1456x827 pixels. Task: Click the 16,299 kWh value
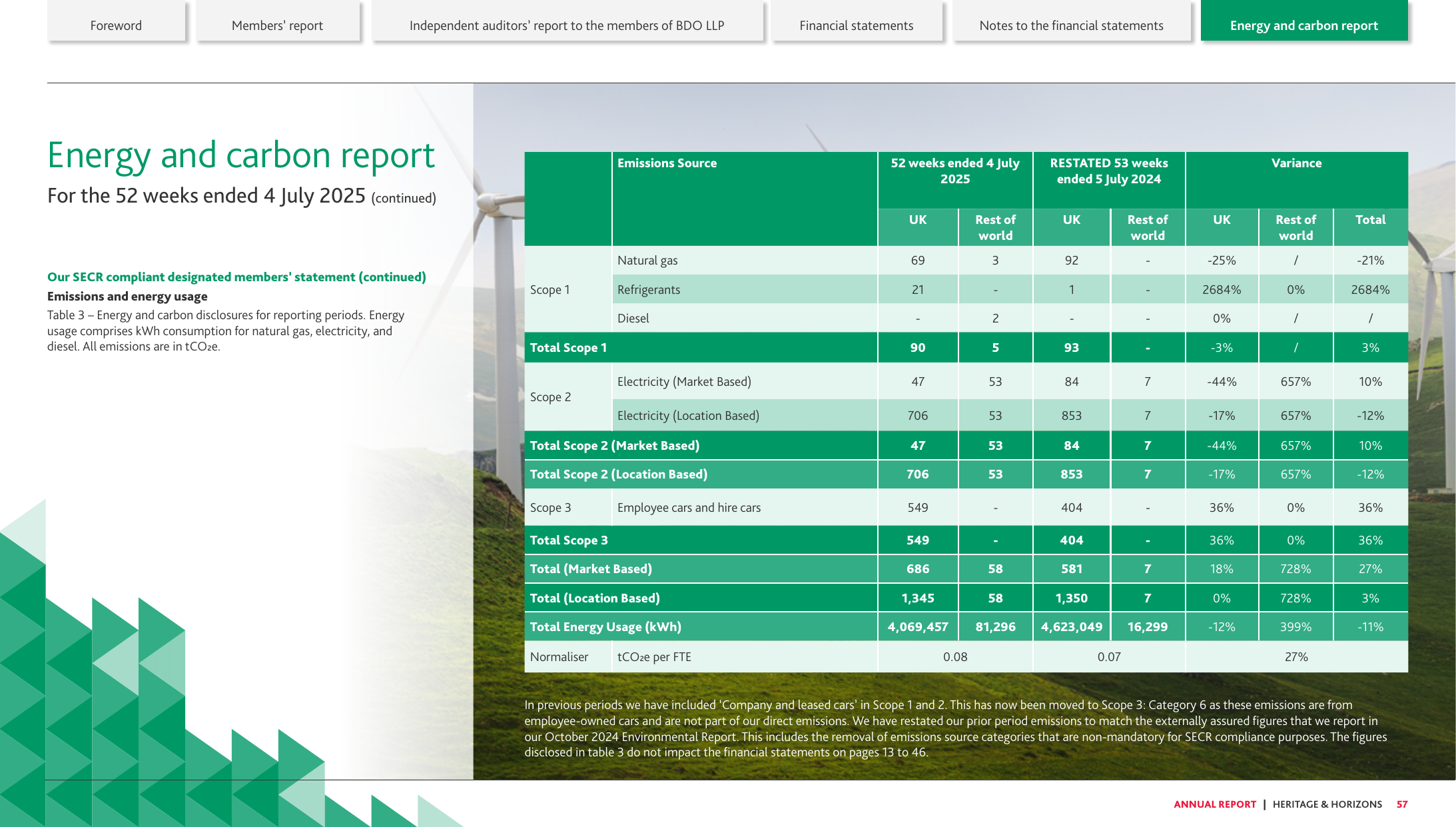tap(1147, 626)
